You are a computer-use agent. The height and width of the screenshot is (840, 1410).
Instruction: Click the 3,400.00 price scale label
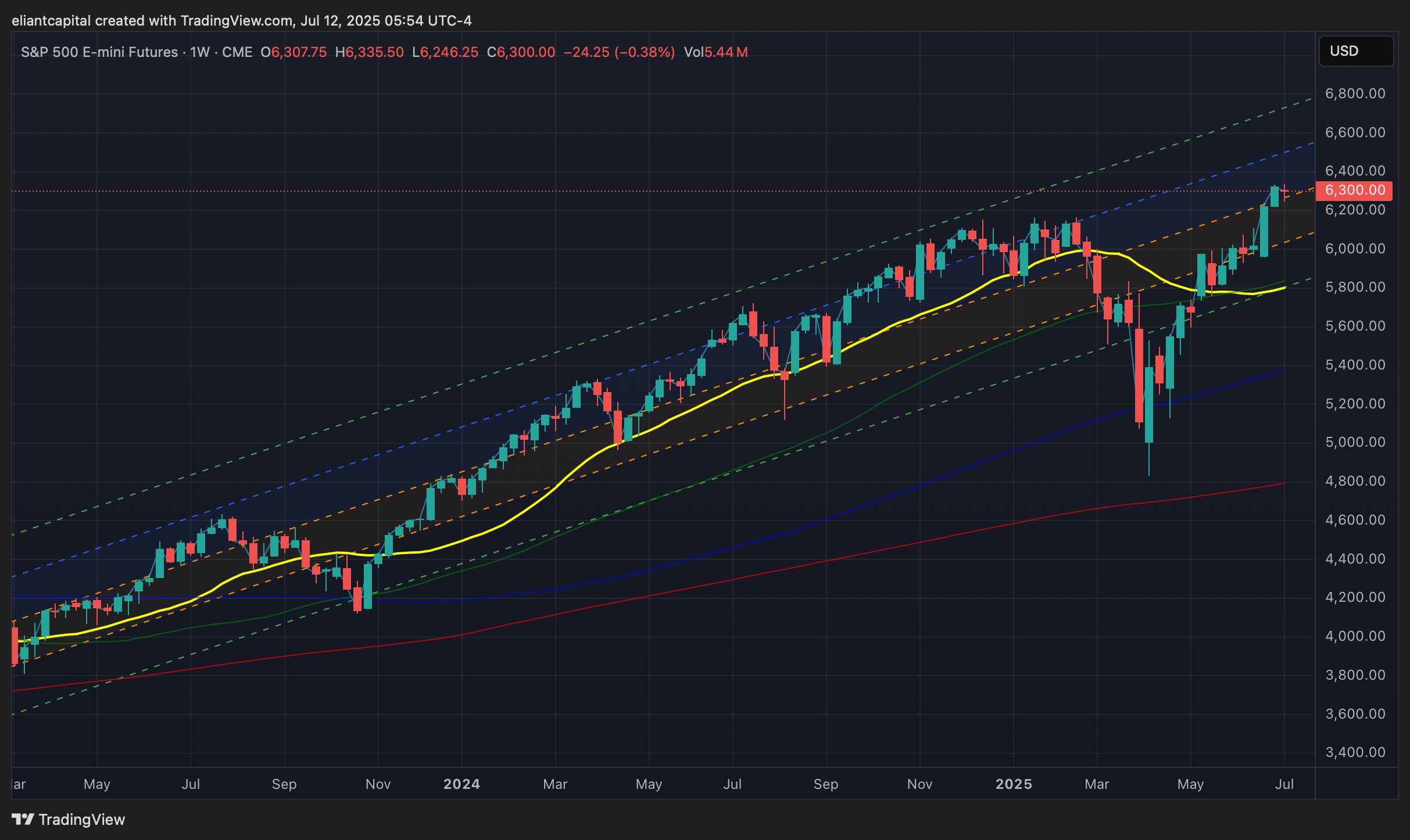(x=1355, y=752)
